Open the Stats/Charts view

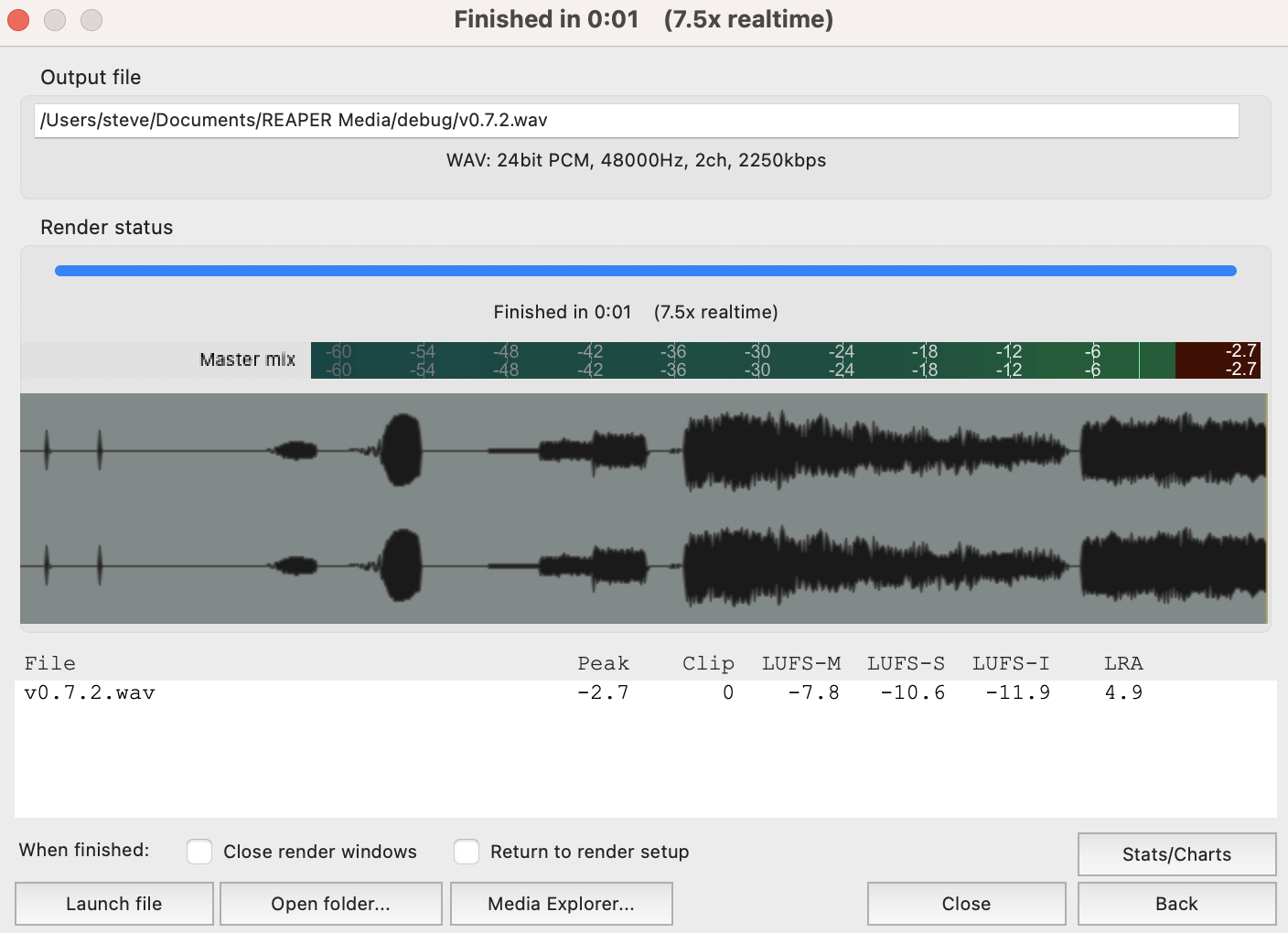coord(1176,853)
